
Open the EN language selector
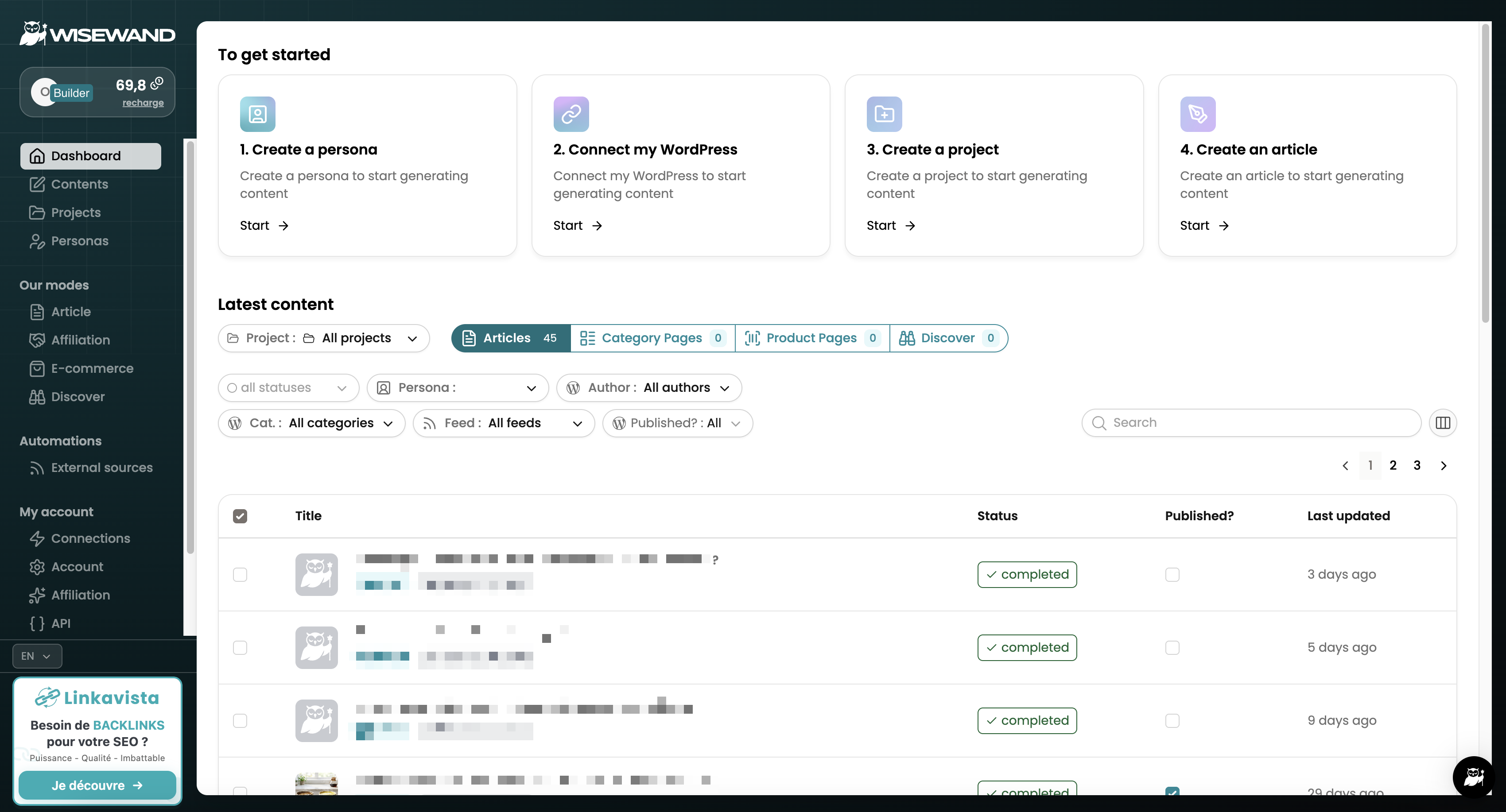[36, 656]
